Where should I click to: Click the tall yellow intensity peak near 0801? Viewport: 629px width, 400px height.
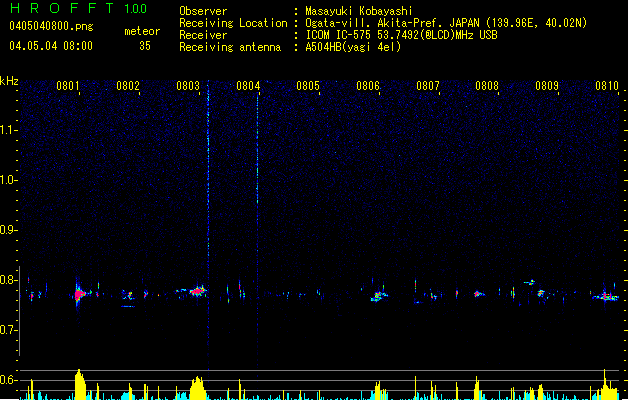80,384
